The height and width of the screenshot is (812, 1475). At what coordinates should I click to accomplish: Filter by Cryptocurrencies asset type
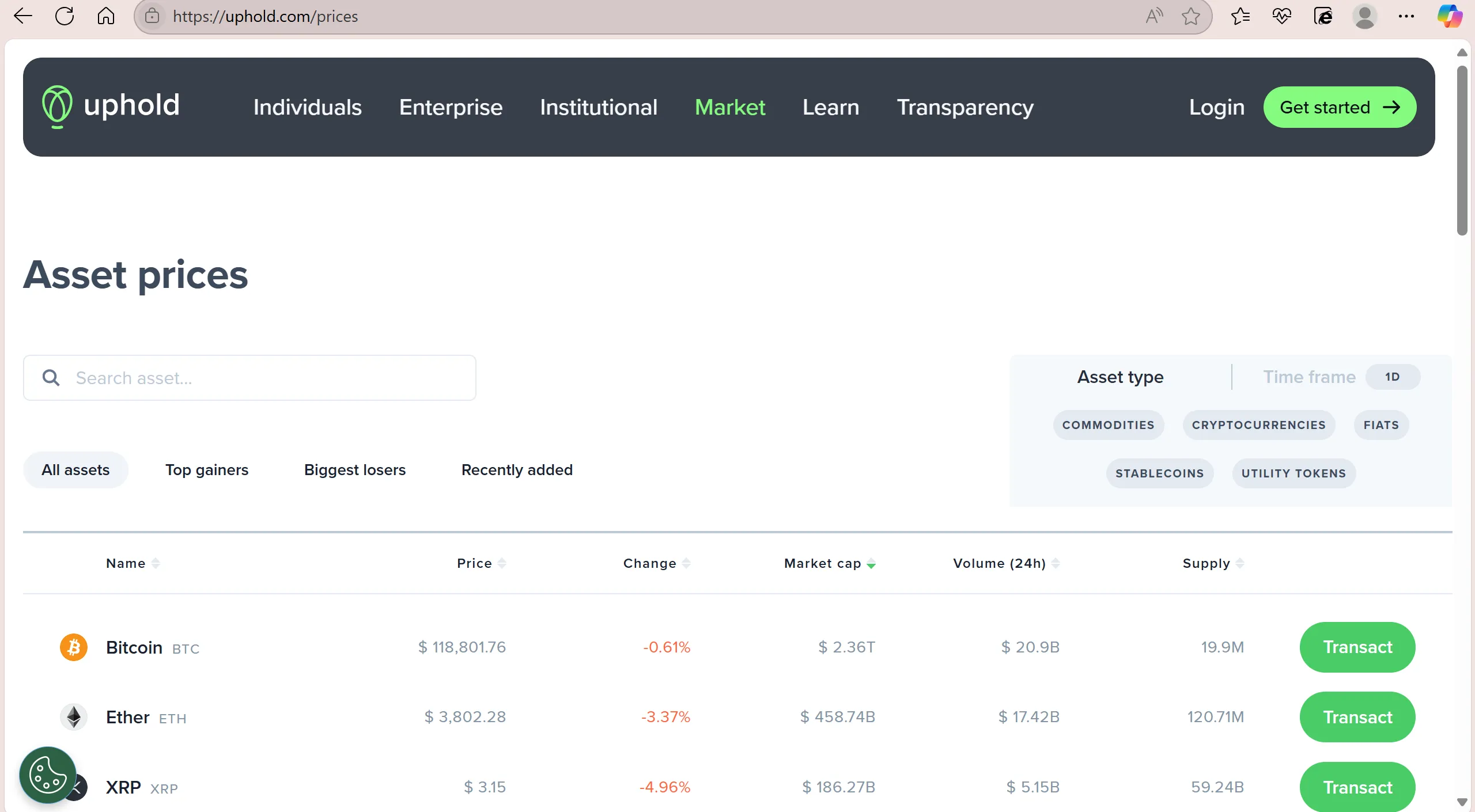click(1259, 425)
